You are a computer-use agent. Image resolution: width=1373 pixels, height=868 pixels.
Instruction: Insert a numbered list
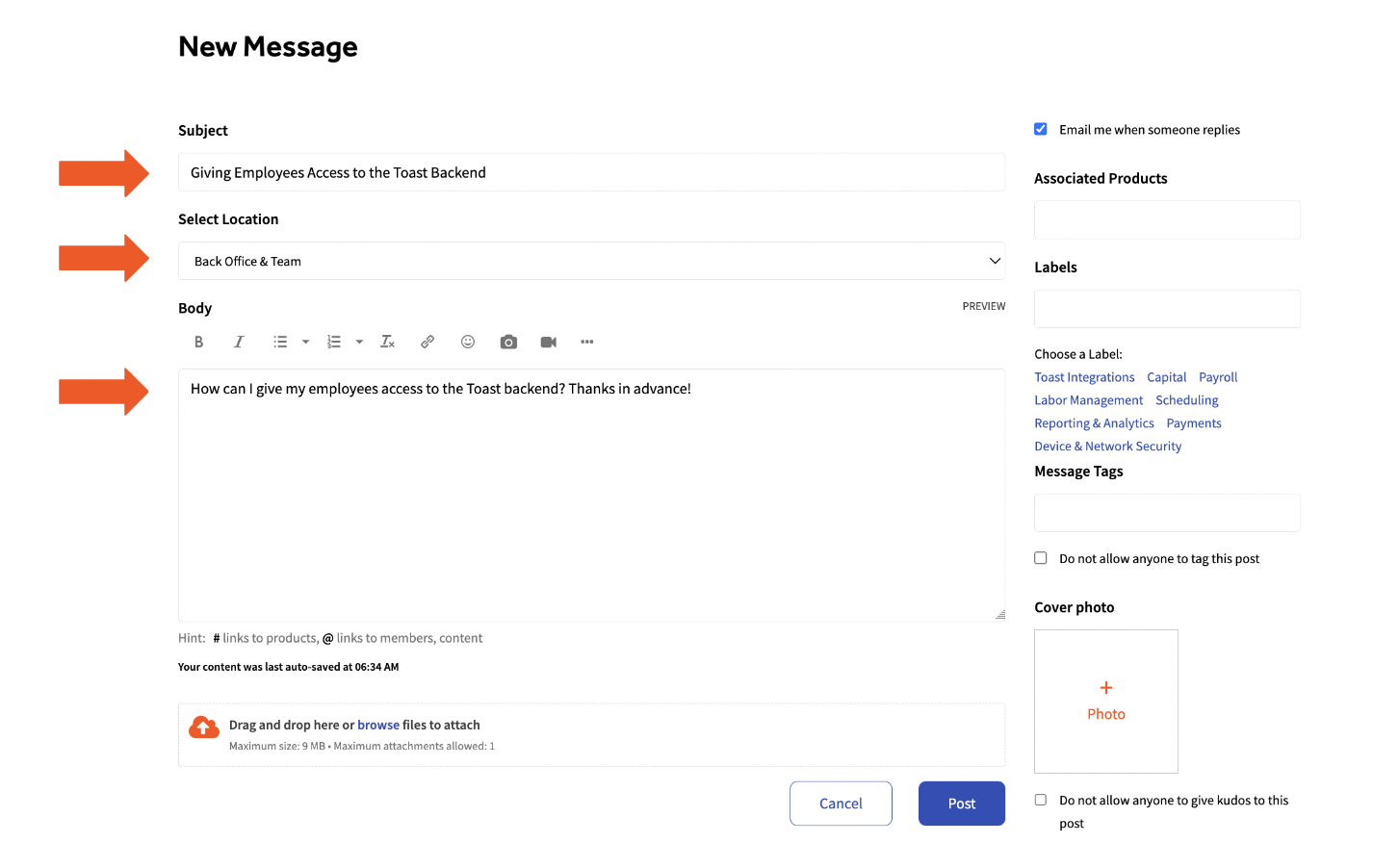coord(334,342)
